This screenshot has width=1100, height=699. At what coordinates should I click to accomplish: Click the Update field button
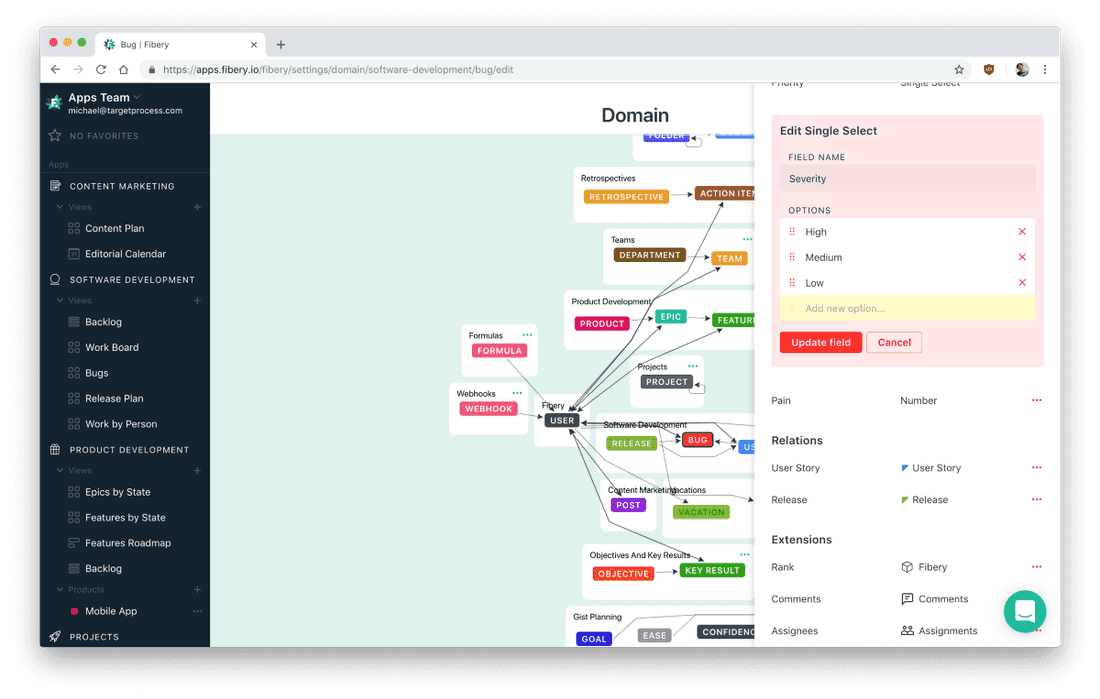(x=820, y=342)
